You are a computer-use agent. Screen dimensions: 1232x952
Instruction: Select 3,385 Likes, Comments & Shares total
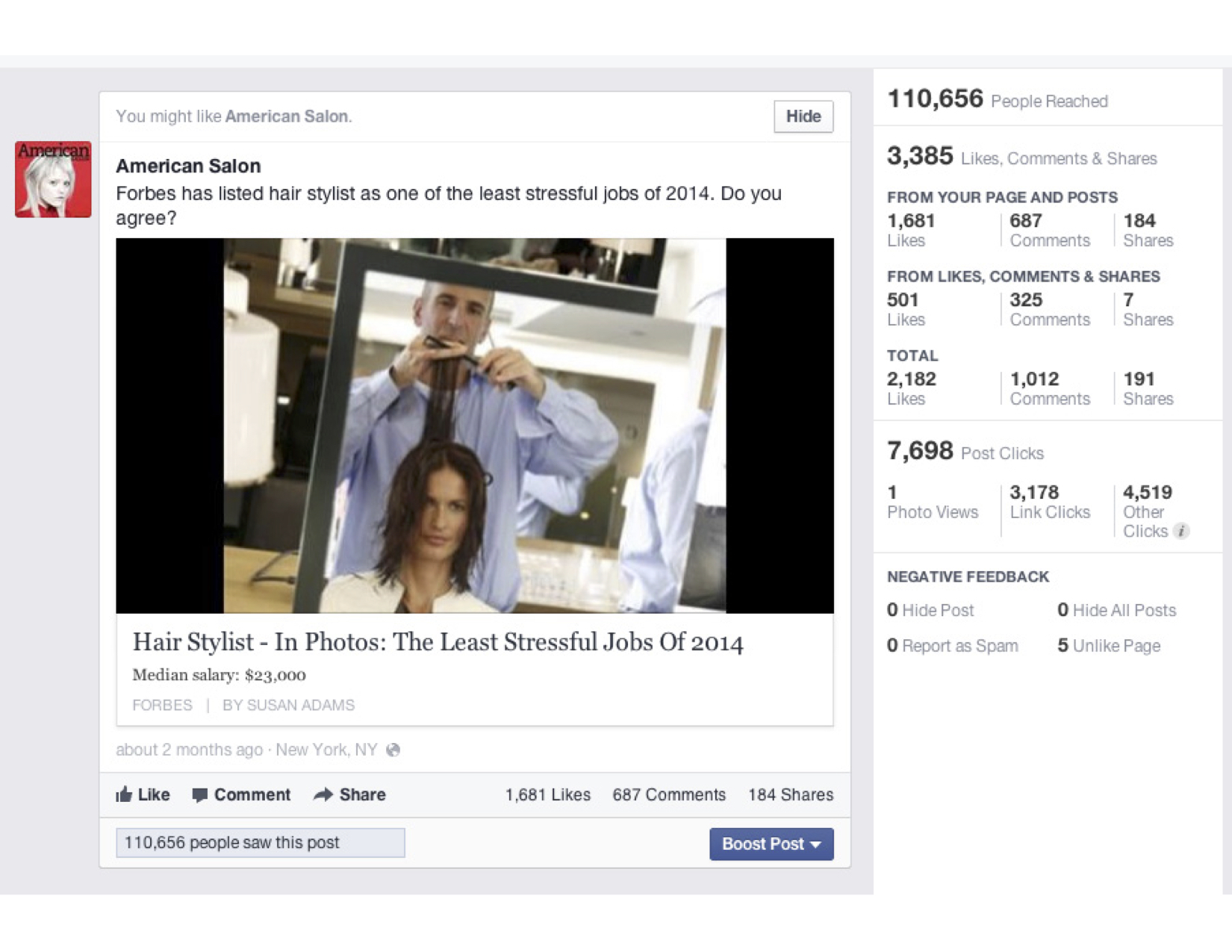[1021, 156]
